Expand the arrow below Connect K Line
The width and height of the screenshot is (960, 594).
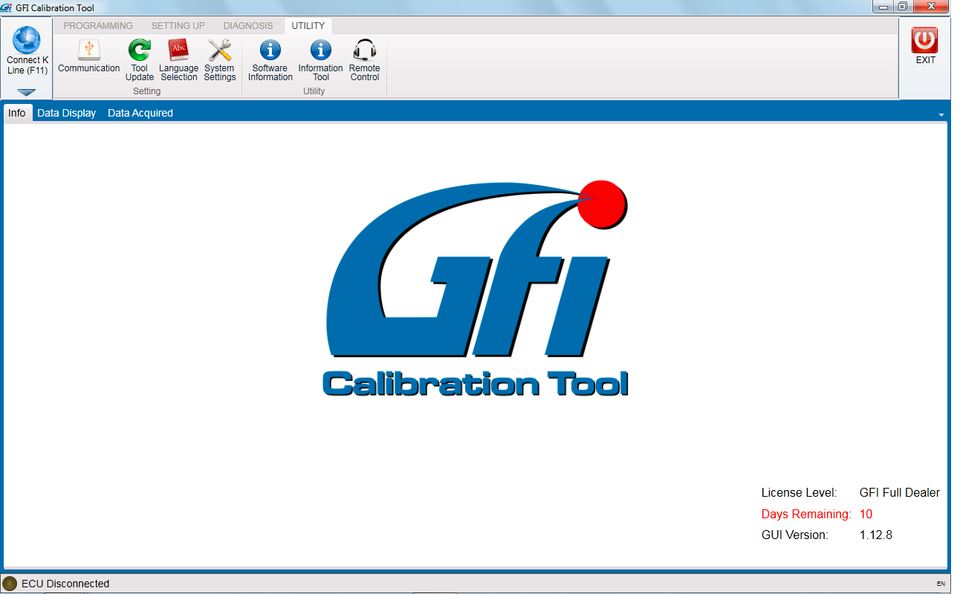pyautogui.click(x=26, y=92)
